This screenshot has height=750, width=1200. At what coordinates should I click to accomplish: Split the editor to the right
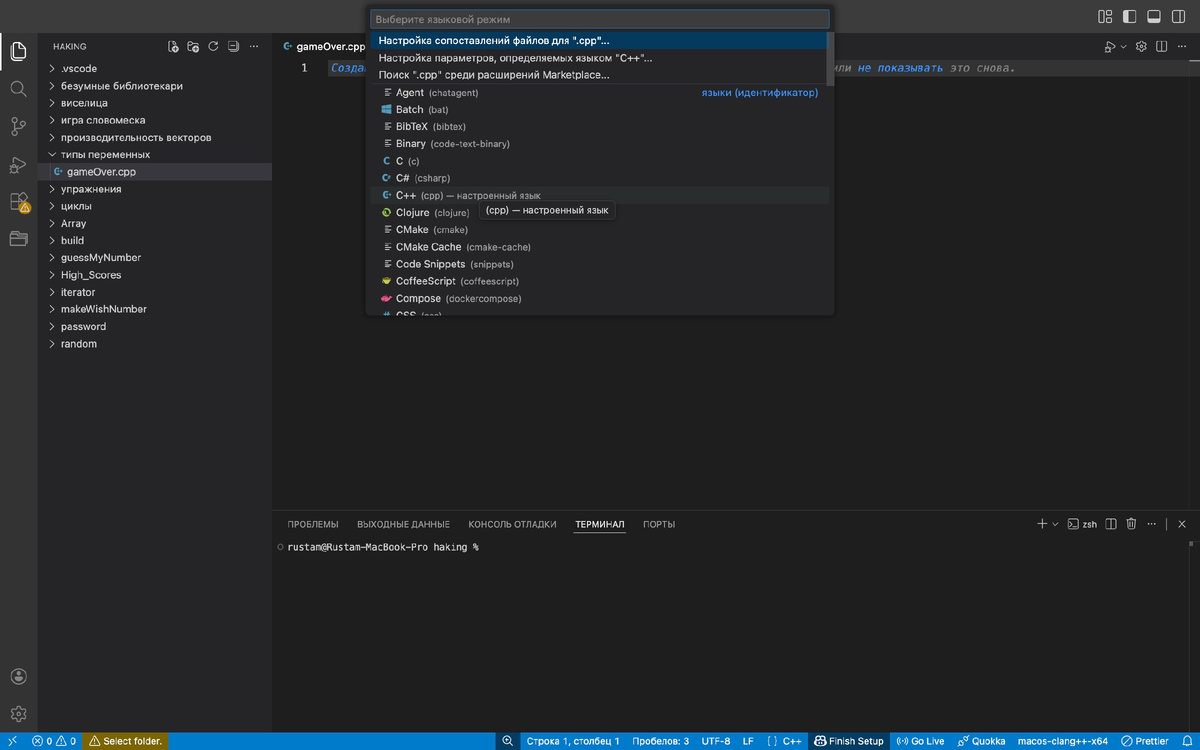[x=1161, y=46]
